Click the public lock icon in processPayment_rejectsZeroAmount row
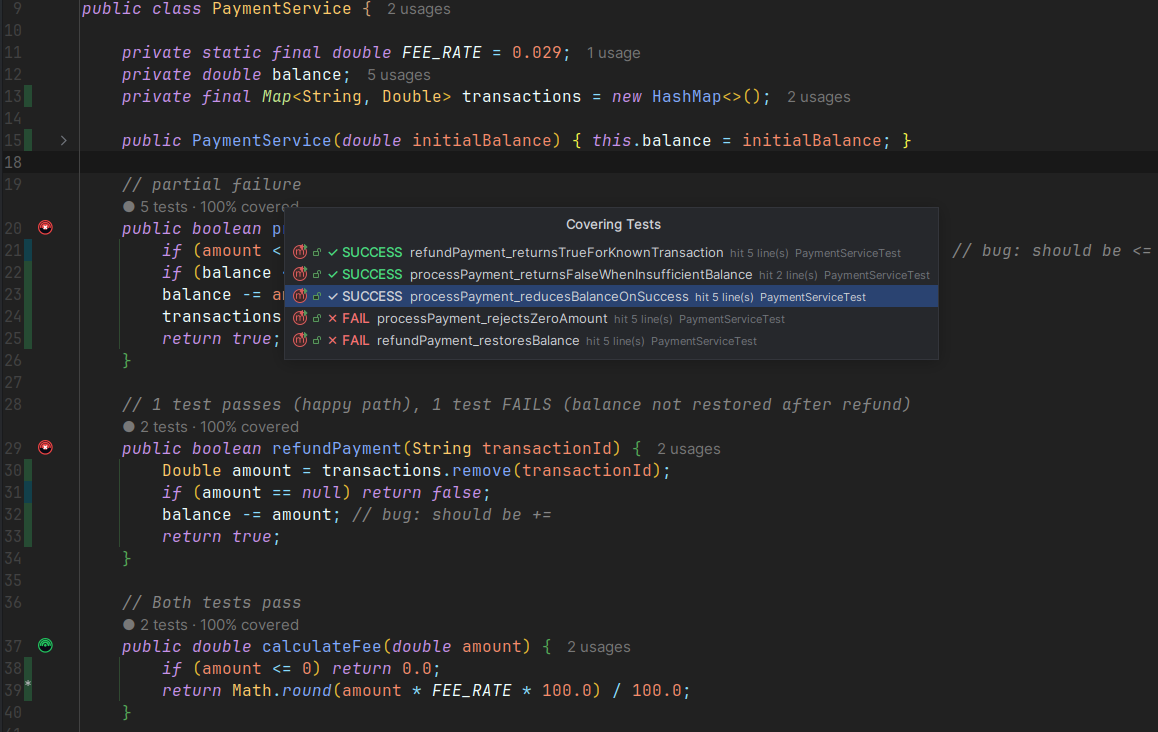The width and height of the screenshot is (1158, 732). click(317, 319)
